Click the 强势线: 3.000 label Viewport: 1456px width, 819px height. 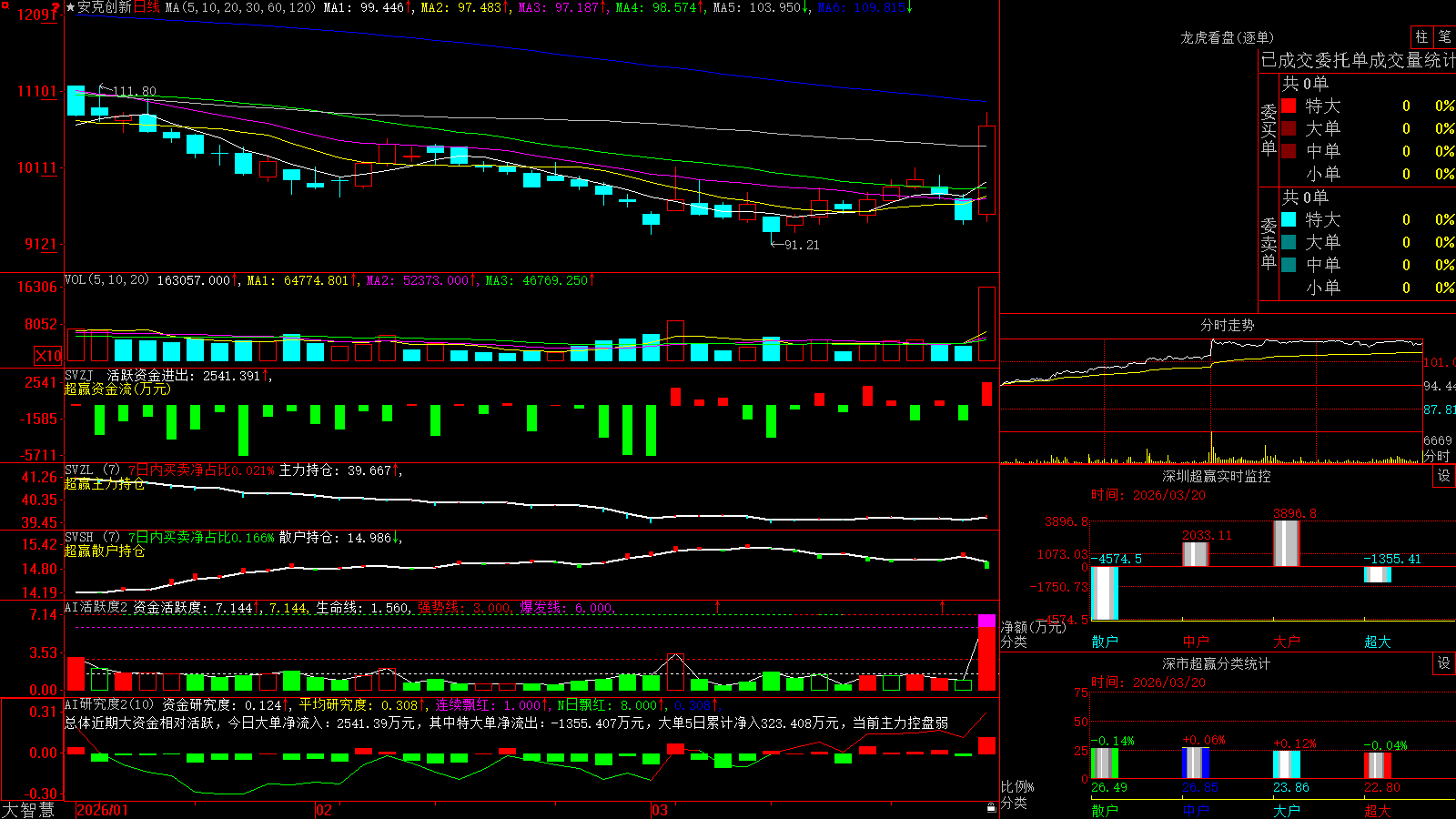pos(465,608)
